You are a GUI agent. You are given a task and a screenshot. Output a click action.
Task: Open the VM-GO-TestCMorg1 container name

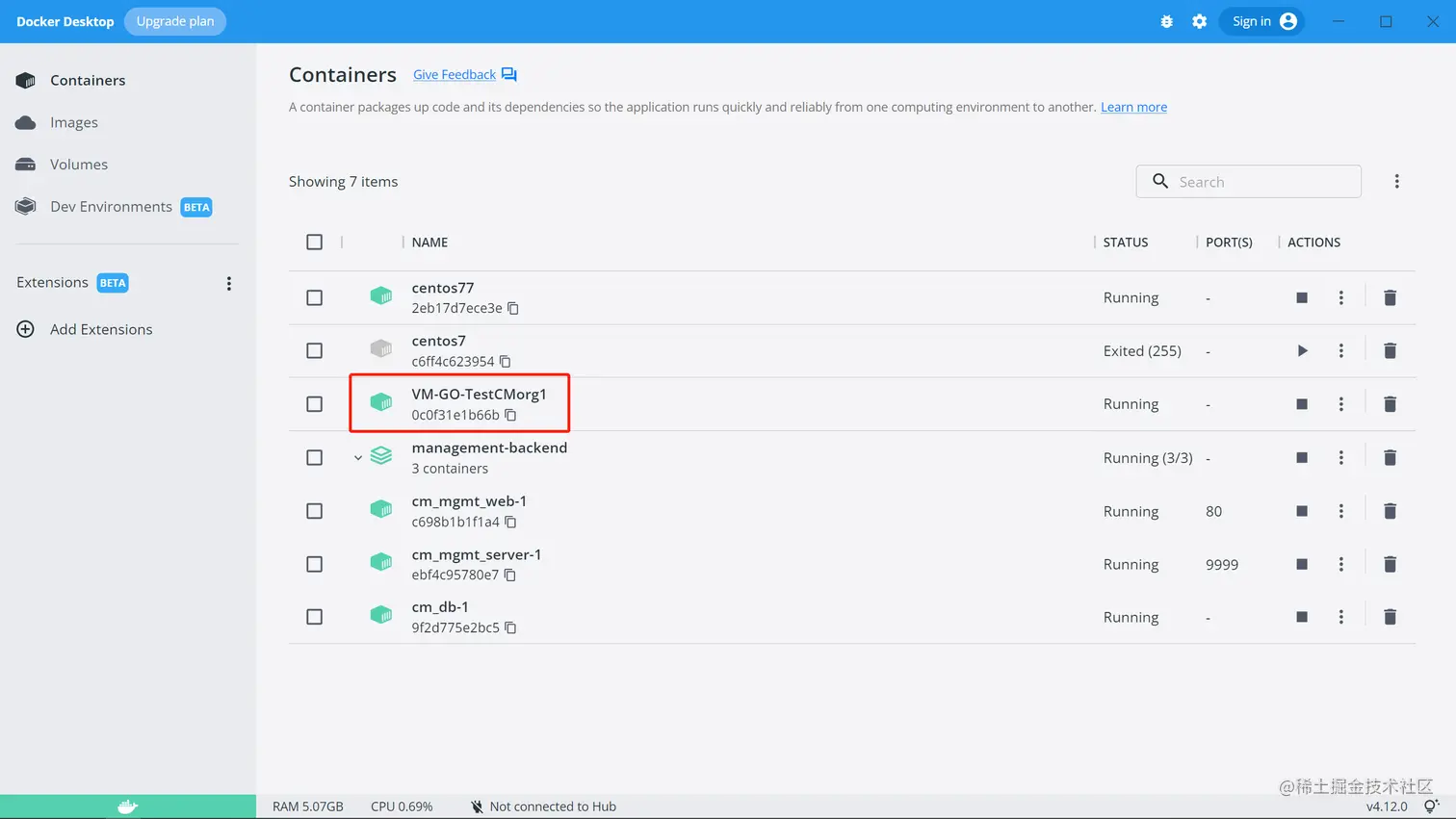pyautogui.click(x=479, y=394)
